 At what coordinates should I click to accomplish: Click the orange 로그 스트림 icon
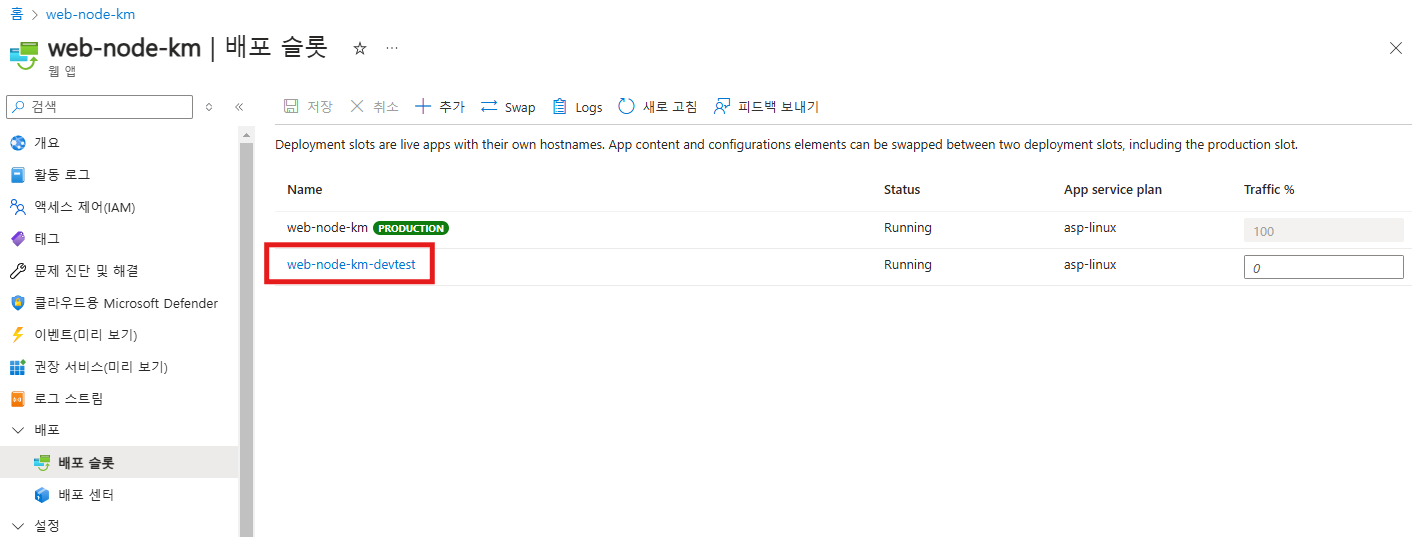click(x=17, y=399)
